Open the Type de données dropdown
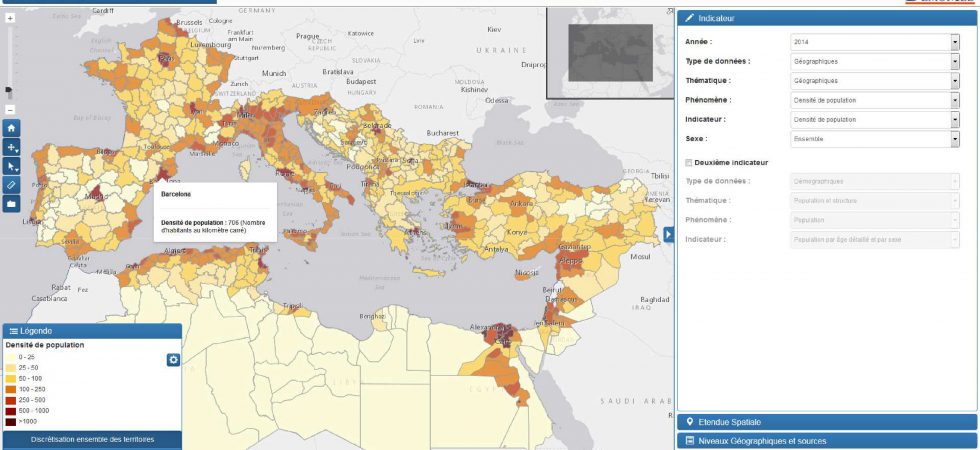 [x=874, y=62]
